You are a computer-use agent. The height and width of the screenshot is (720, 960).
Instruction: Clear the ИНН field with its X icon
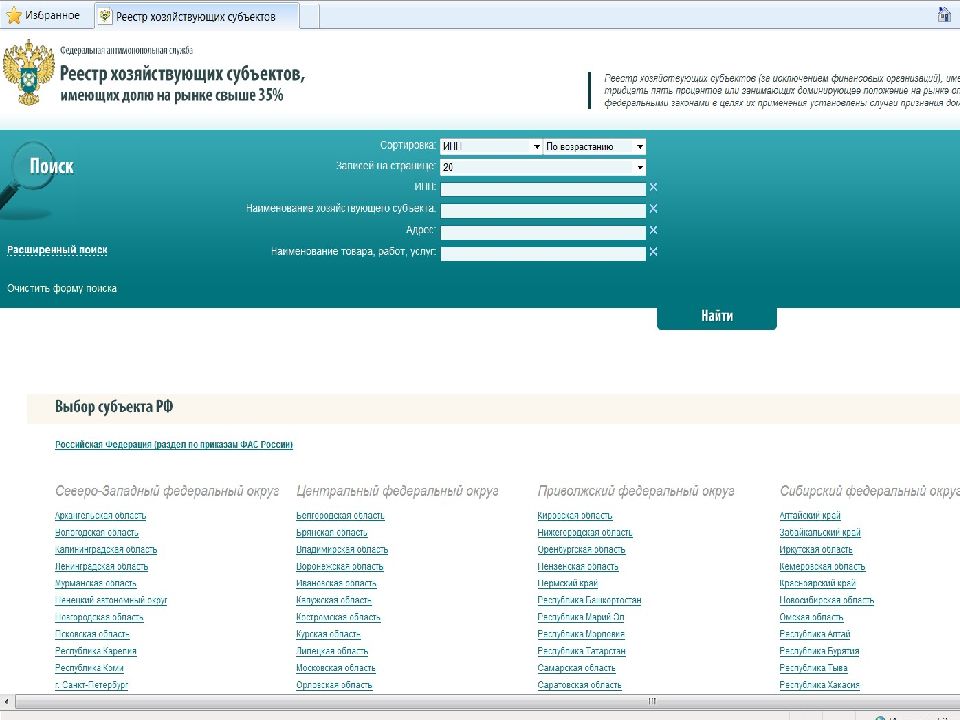point(653,187)
